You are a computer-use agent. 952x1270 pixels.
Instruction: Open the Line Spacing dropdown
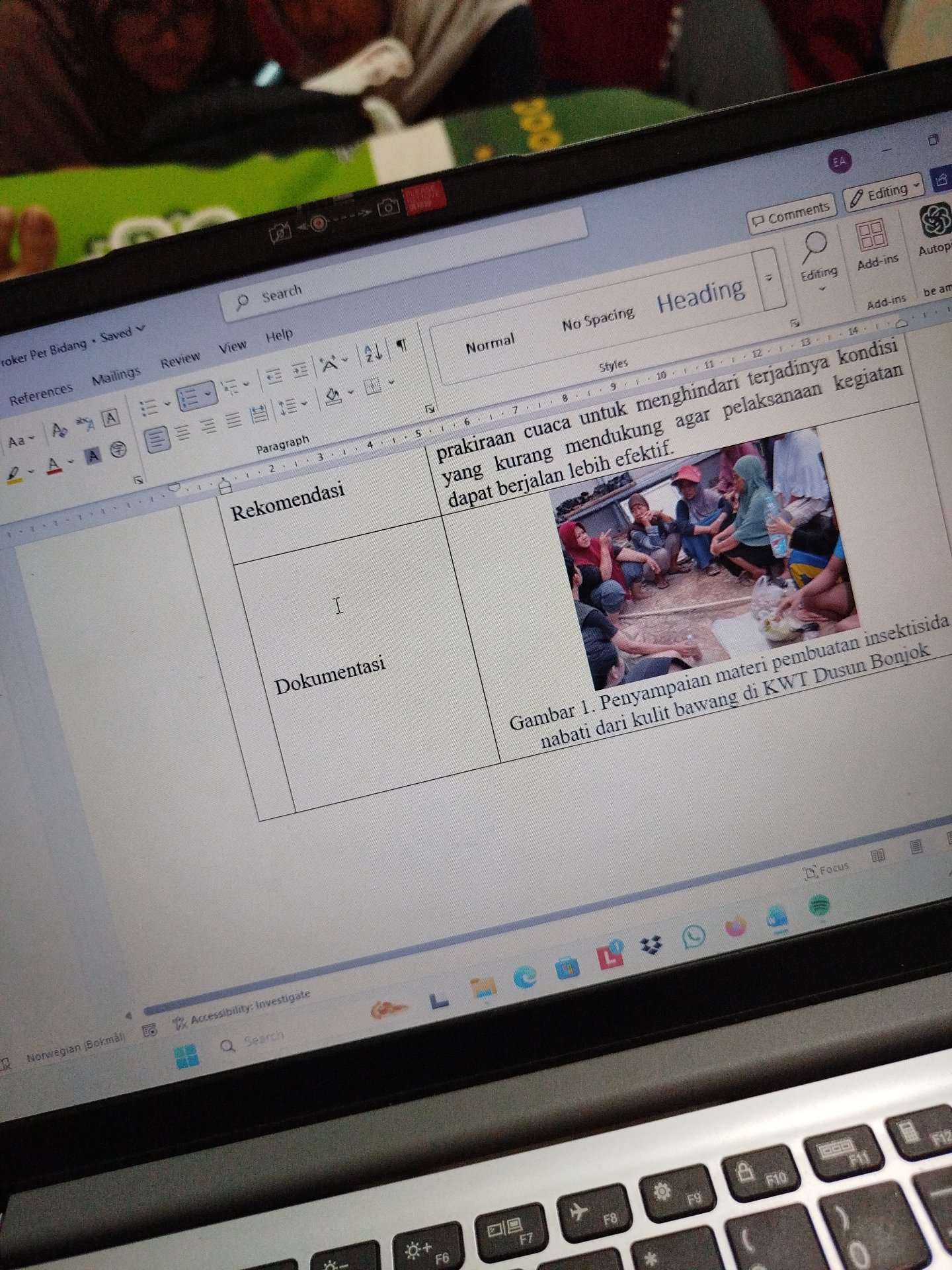click(291, 405)
